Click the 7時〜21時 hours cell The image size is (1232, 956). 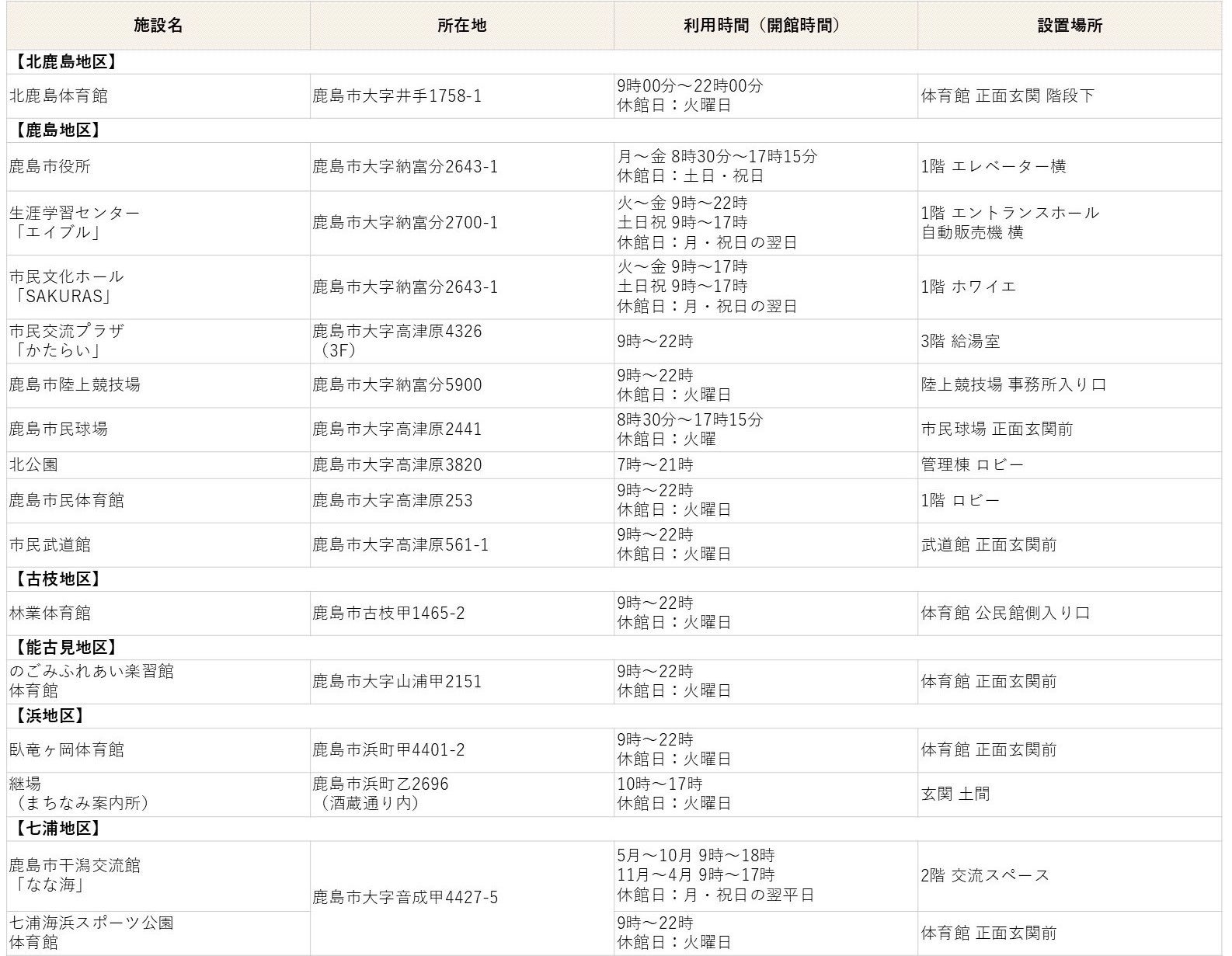click(x=655, y=464)
